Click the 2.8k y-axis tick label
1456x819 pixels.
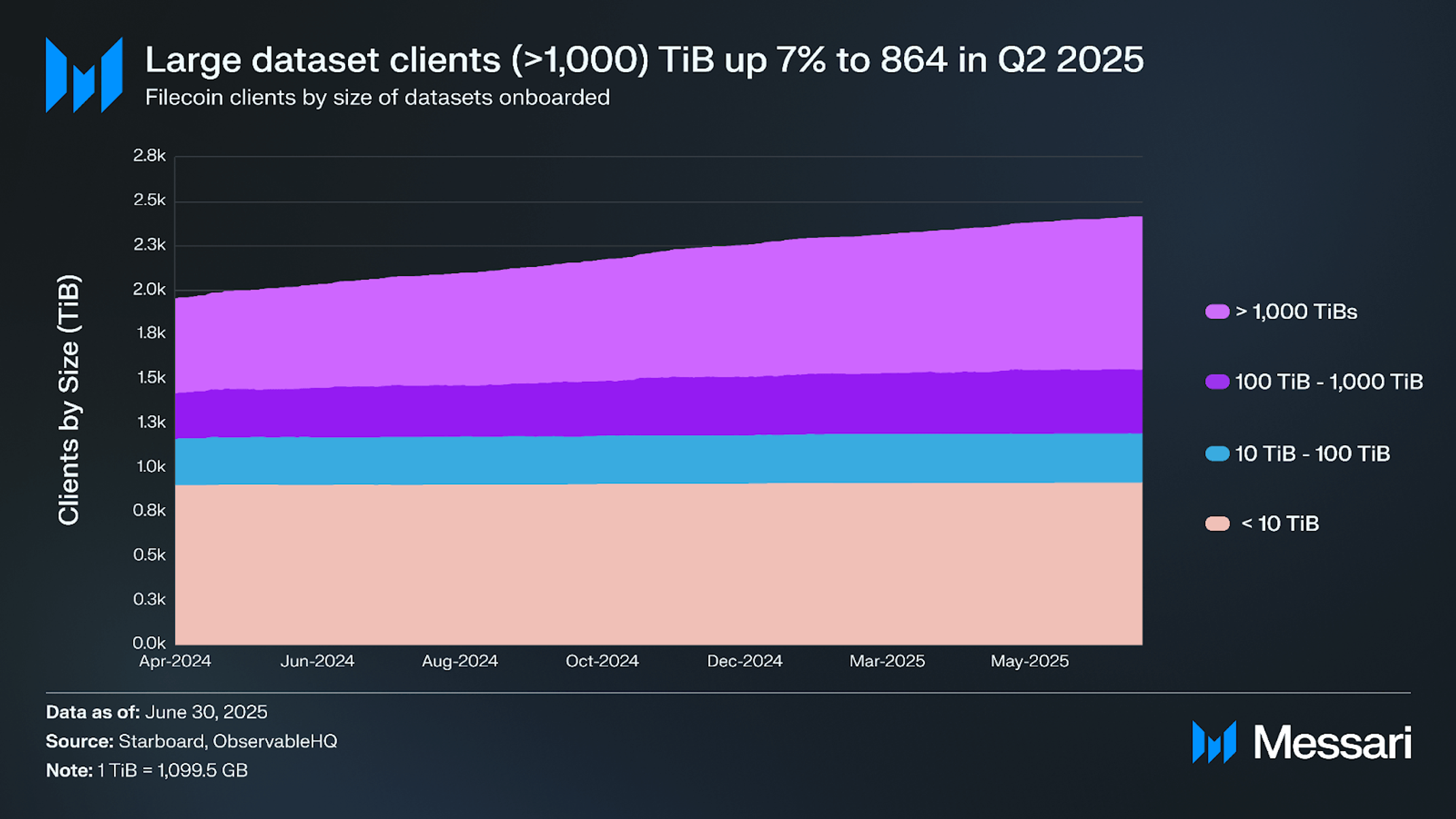click(150, 156)
